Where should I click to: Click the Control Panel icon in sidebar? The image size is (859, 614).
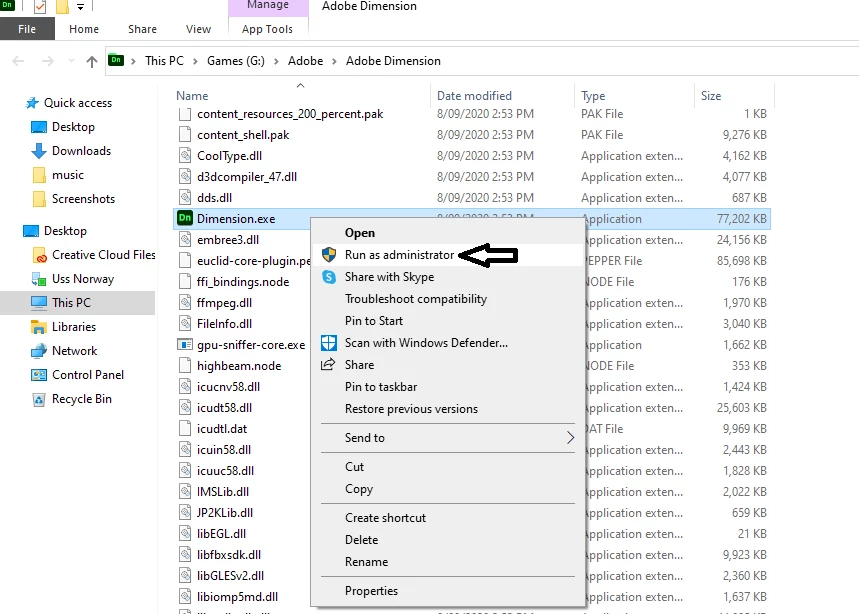tap(39, 375)
